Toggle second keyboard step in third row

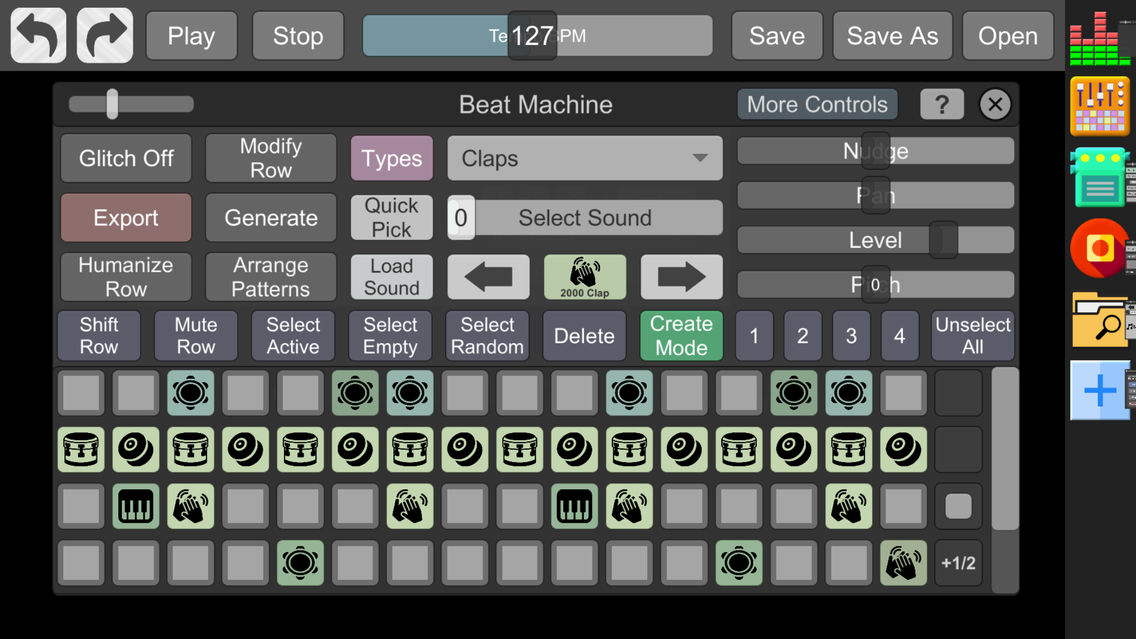click(574, 506)
